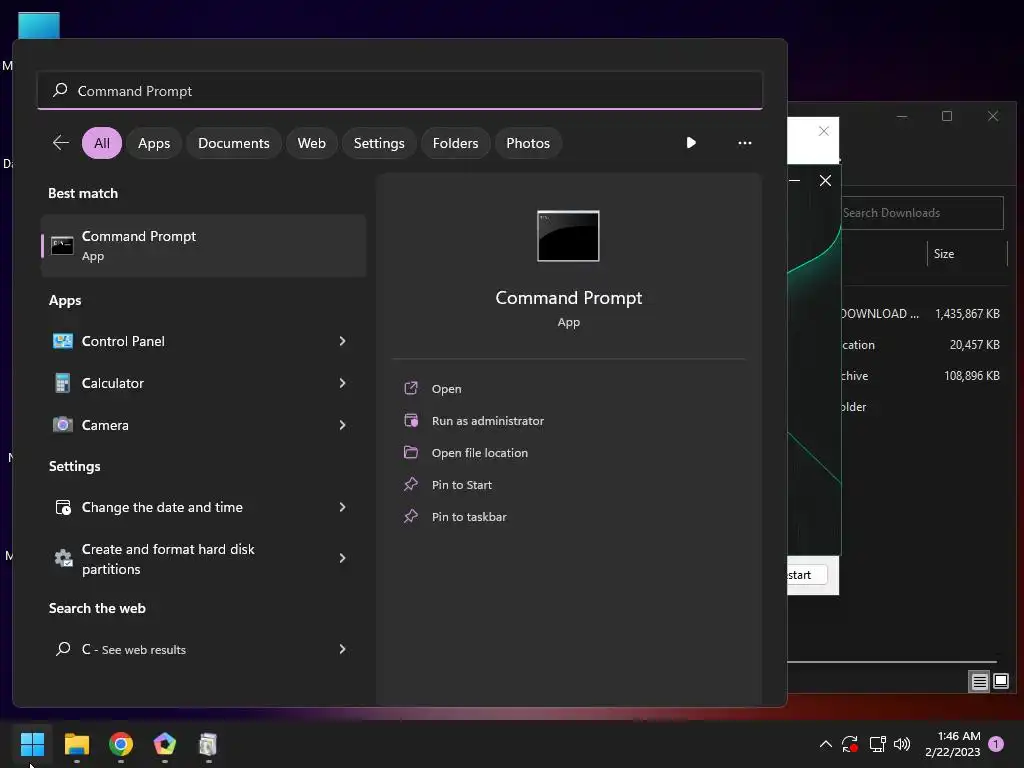Open the three-dot more options menu
1024x768 pixels.
(744, 142)
